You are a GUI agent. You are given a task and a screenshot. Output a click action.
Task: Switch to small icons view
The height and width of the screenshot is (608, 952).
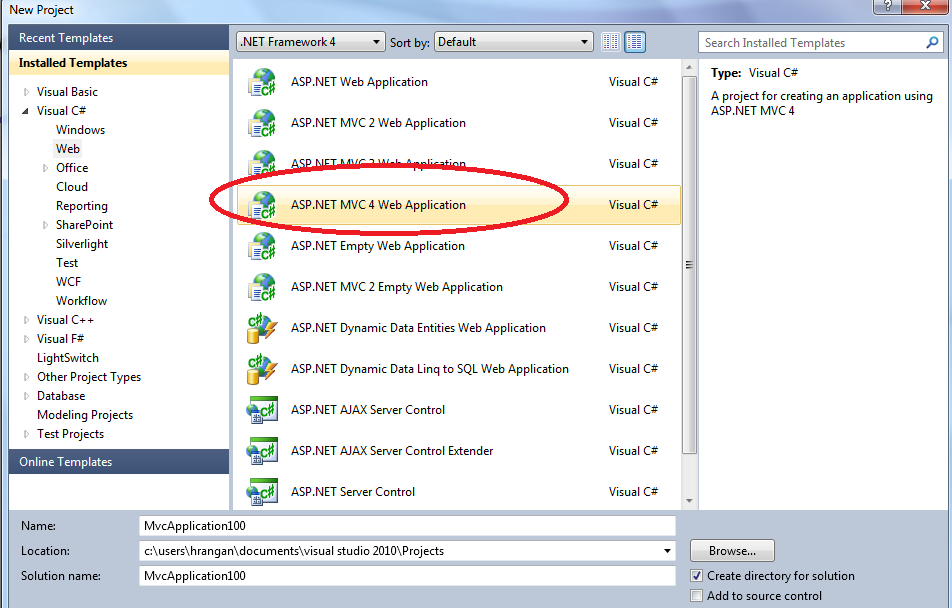[611, 42]
